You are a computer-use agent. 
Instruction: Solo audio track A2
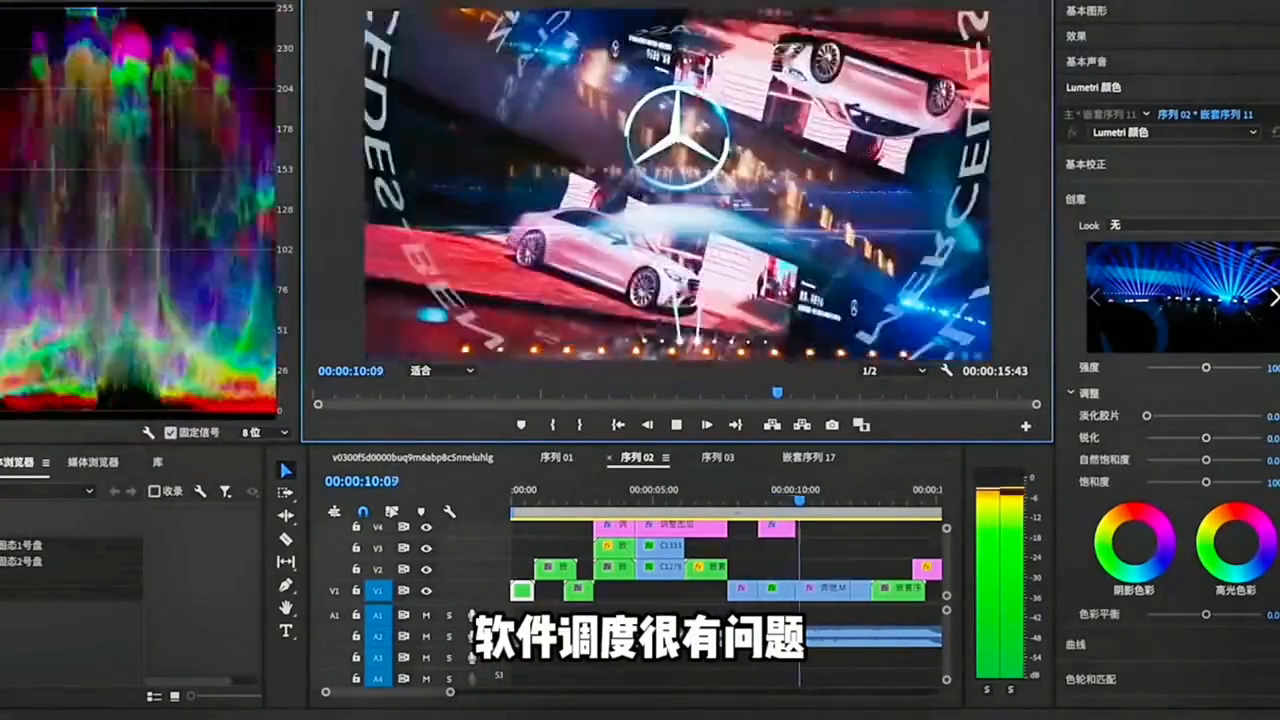point(449,636)
